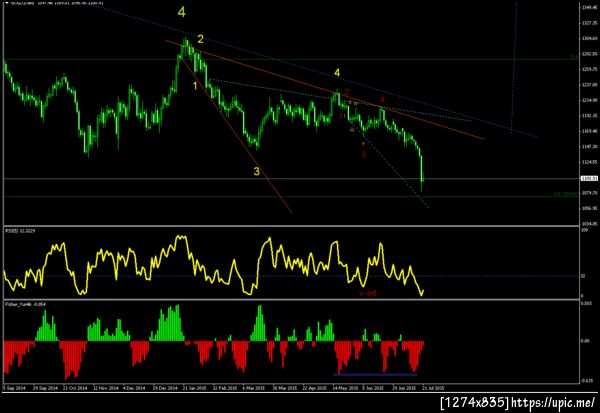The width and height of the screenshot is (600, 413).
Task: Select the blue horizontal line in Fisher panel
Action: tap(375, 374)
